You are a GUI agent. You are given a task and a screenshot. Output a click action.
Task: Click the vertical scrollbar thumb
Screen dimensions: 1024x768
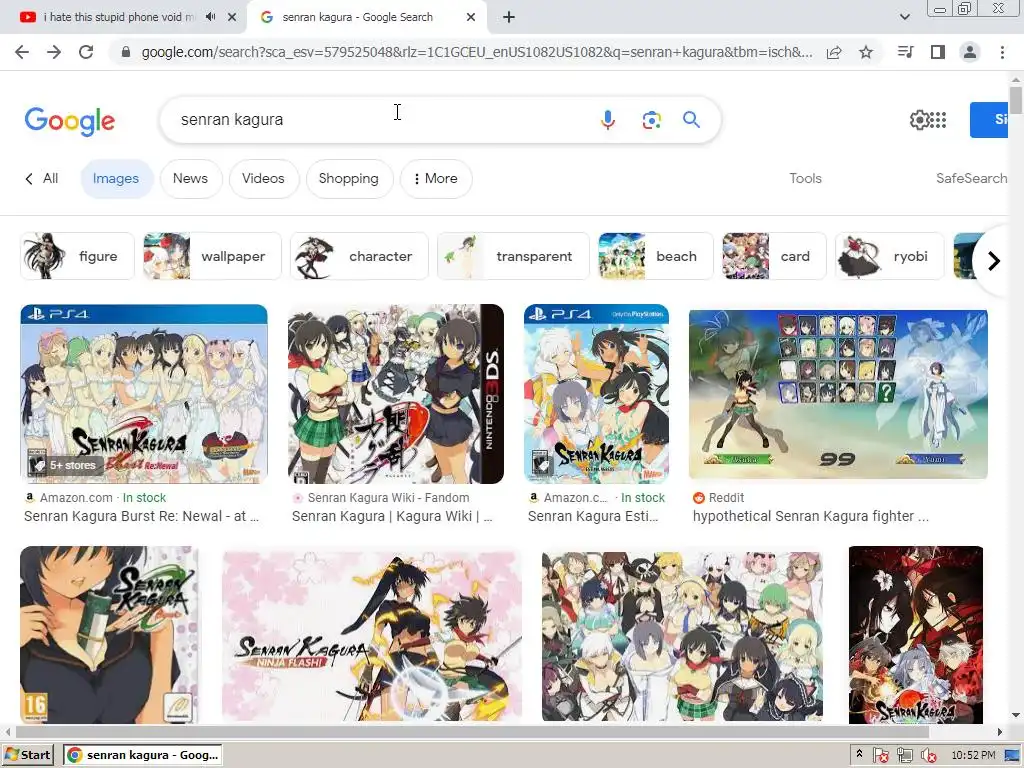[x=1016, y=101]
